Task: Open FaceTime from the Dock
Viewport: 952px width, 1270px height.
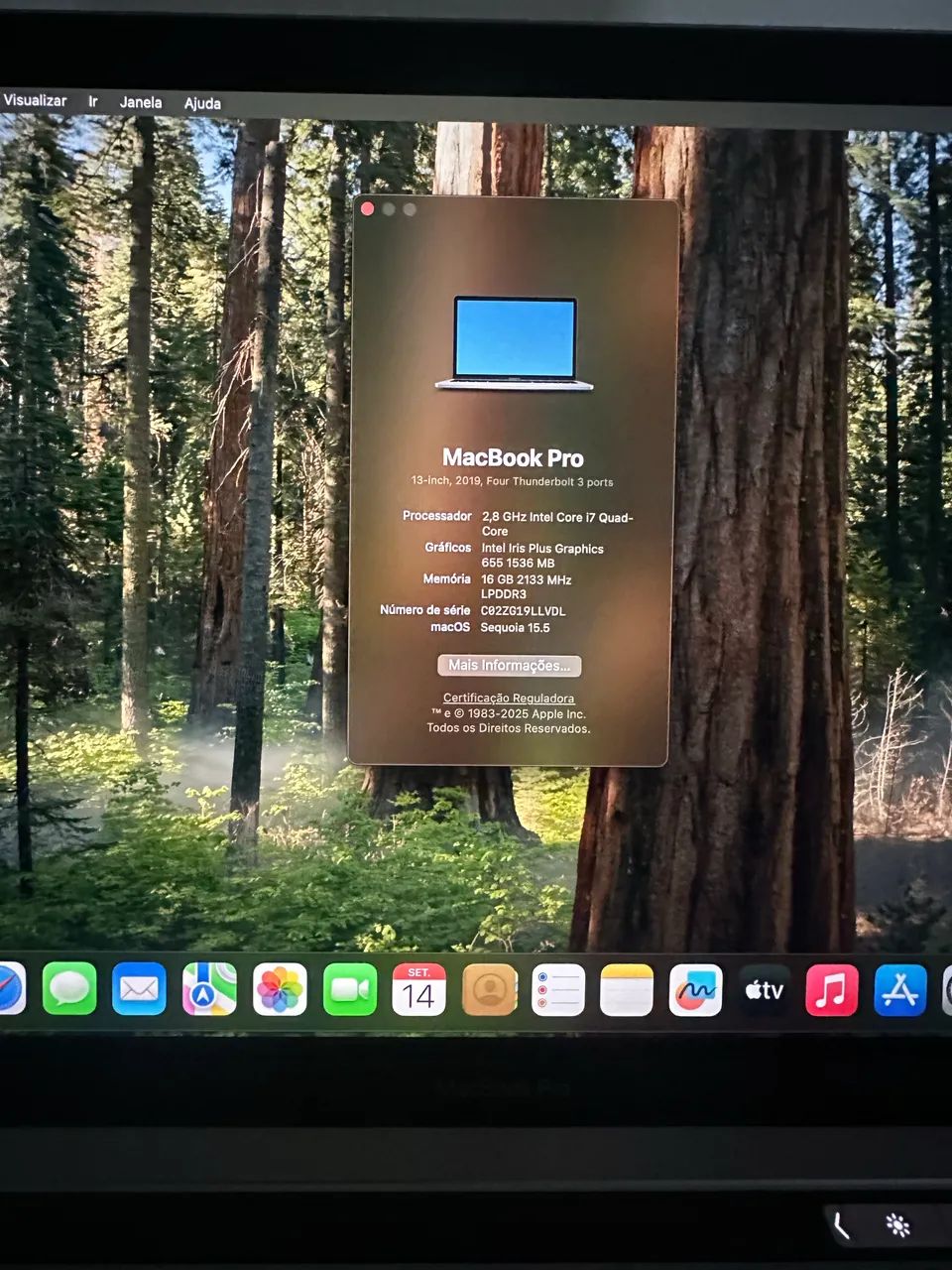Action: point(350,989)
